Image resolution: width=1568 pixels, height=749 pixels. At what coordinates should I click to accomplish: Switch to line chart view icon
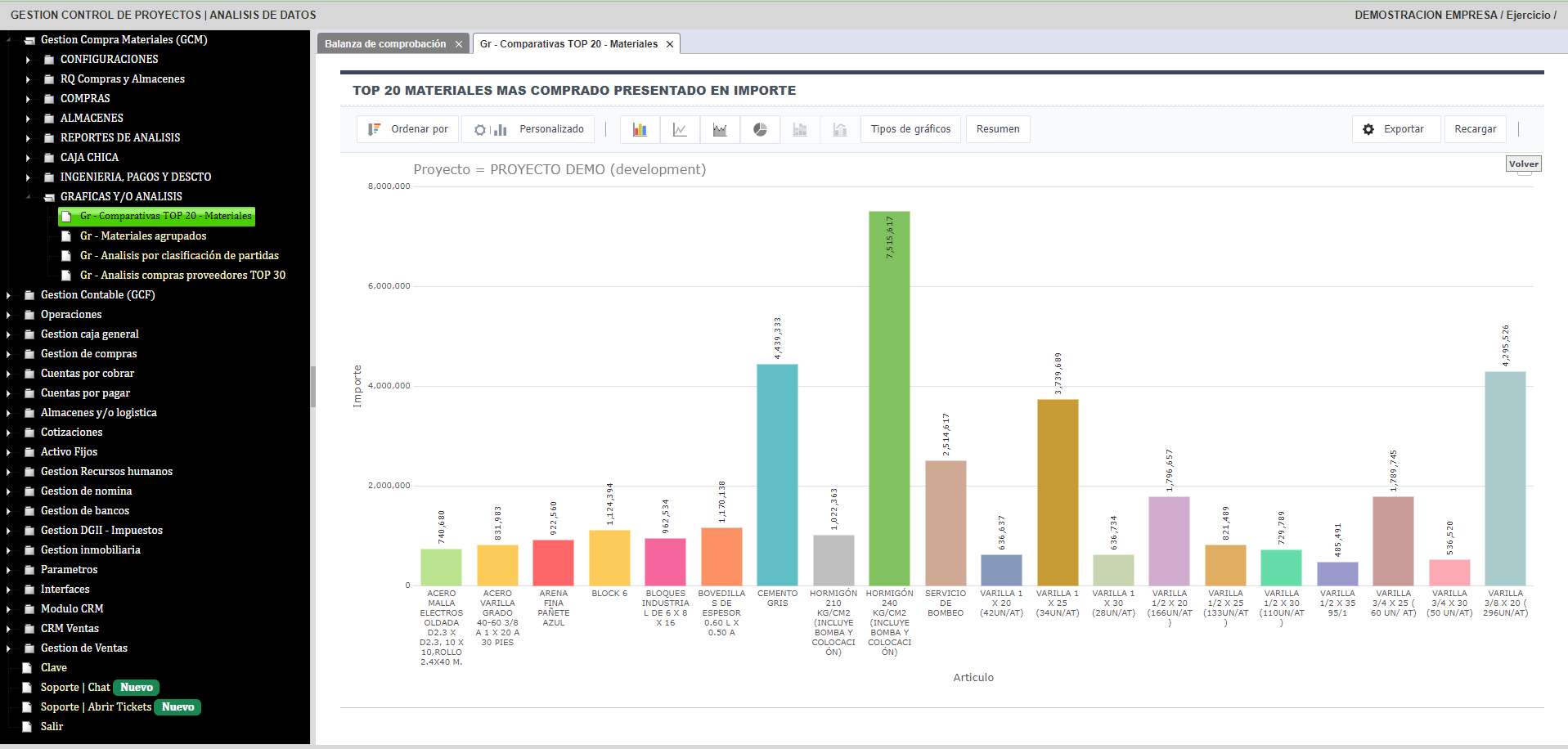[680, 129]
